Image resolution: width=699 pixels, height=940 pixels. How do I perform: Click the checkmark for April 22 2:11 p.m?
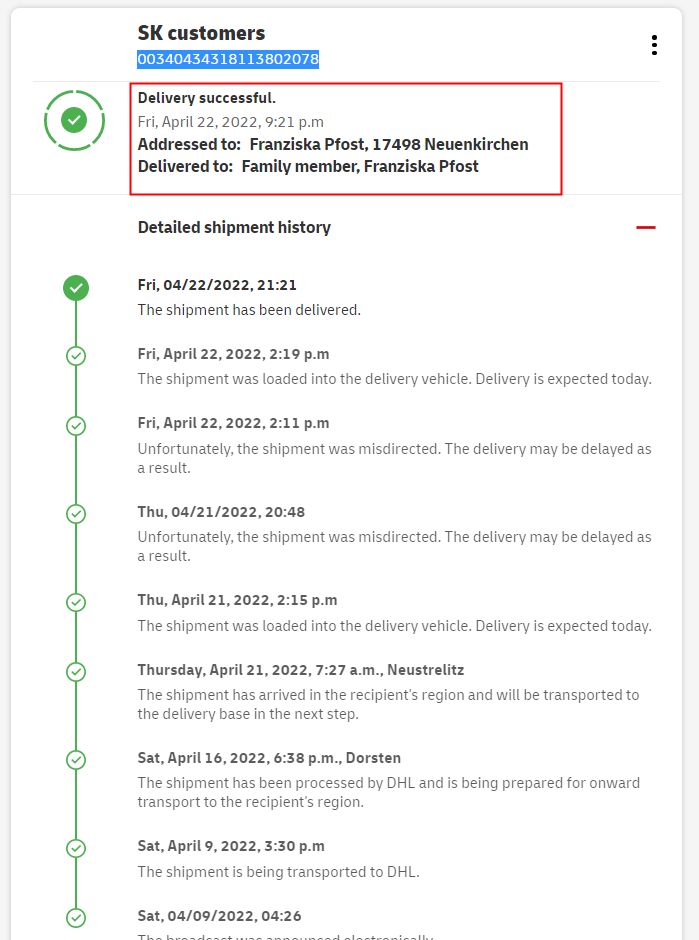pos(76,425)
